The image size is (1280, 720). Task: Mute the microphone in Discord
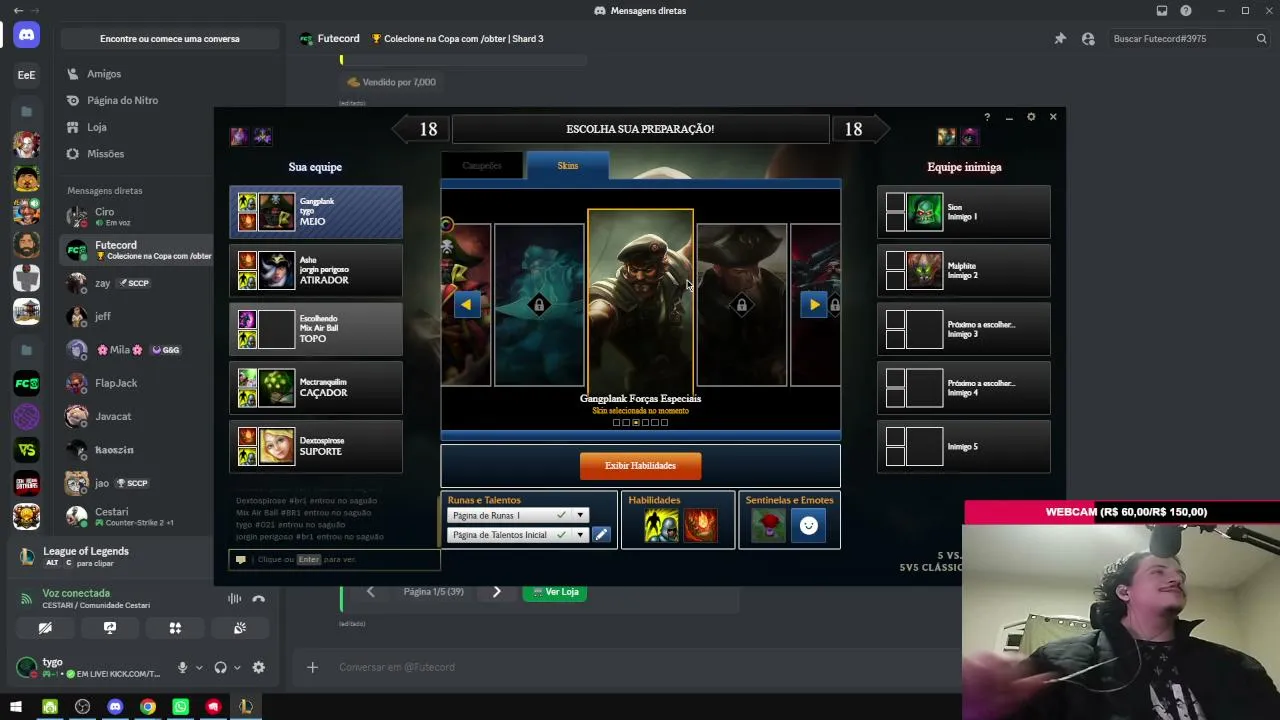coord(182,667)
